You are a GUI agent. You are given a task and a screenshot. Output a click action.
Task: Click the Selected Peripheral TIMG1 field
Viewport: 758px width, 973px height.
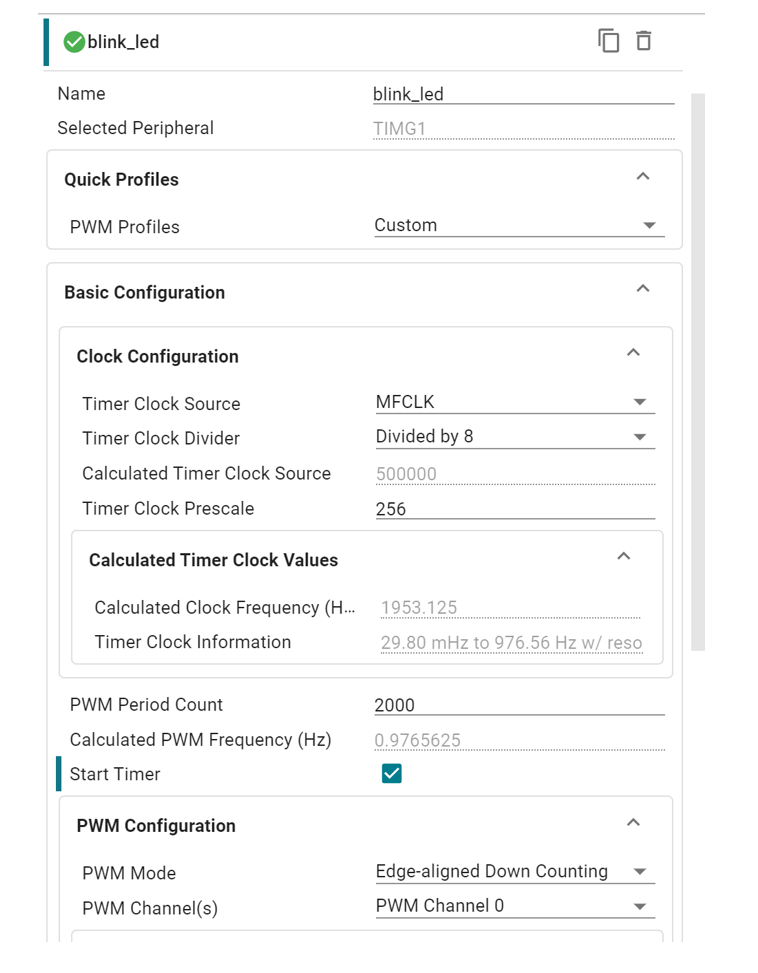[524, 128]
